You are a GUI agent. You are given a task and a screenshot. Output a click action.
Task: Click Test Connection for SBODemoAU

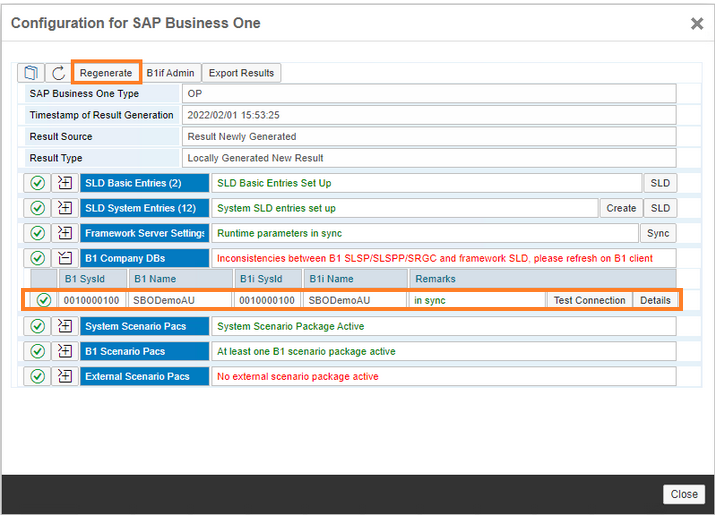click(589, 300)
